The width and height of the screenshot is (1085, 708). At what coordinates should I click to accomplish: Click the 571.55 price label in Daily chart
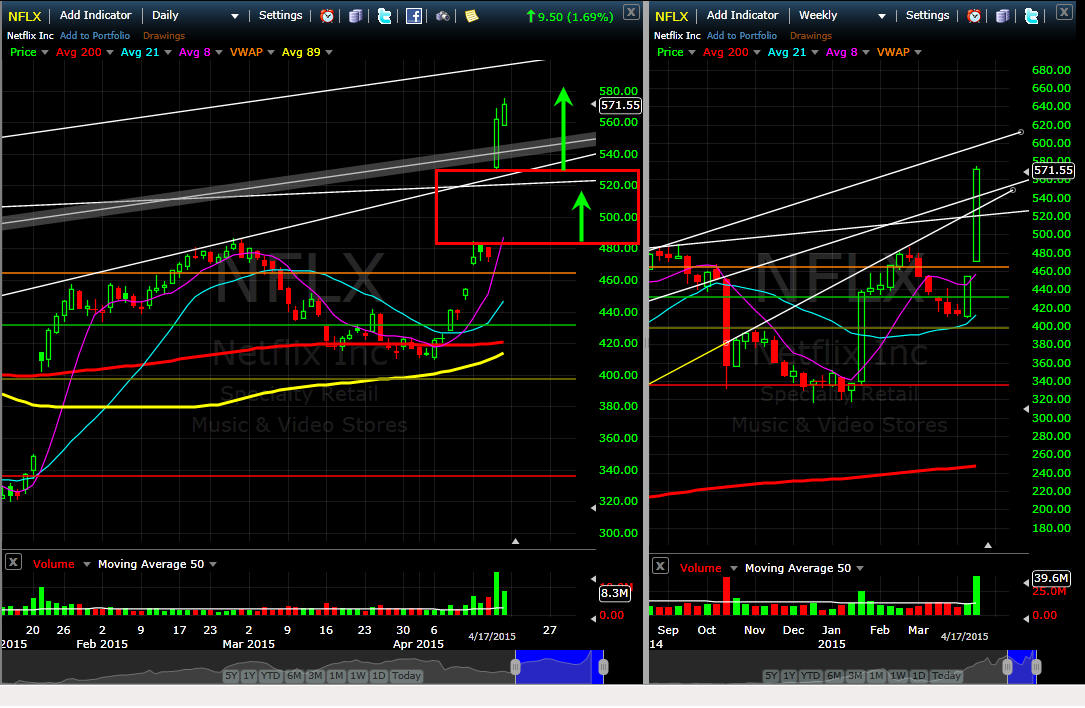(x=620, y=105)
